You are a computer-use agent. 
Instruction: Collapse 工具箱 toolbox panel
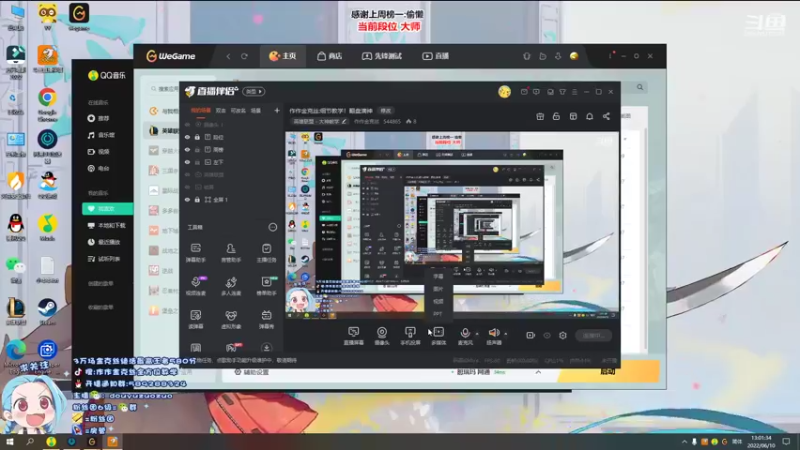click(273, 227)
